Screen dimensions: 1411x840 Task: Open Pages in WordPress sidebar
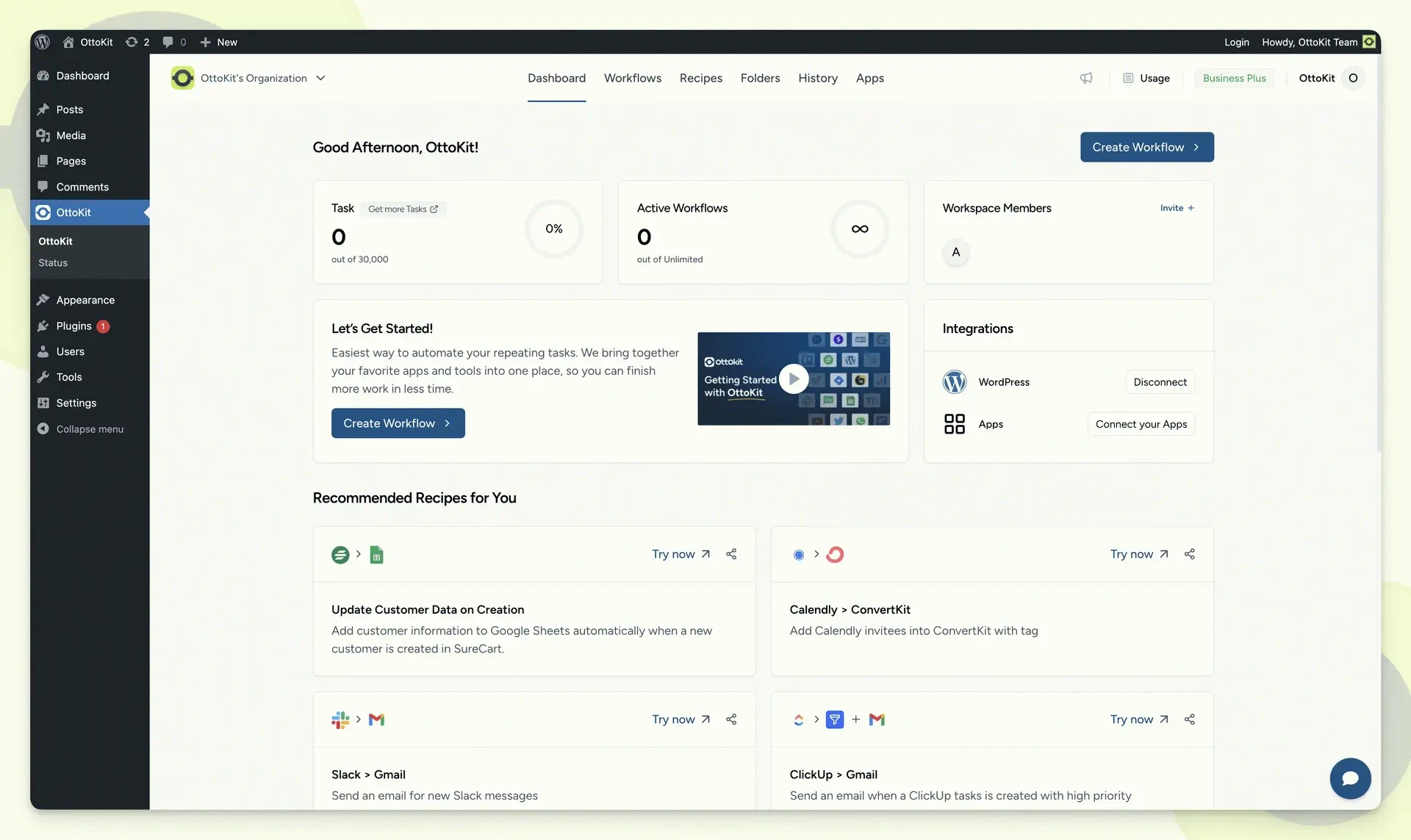[90, 161]
